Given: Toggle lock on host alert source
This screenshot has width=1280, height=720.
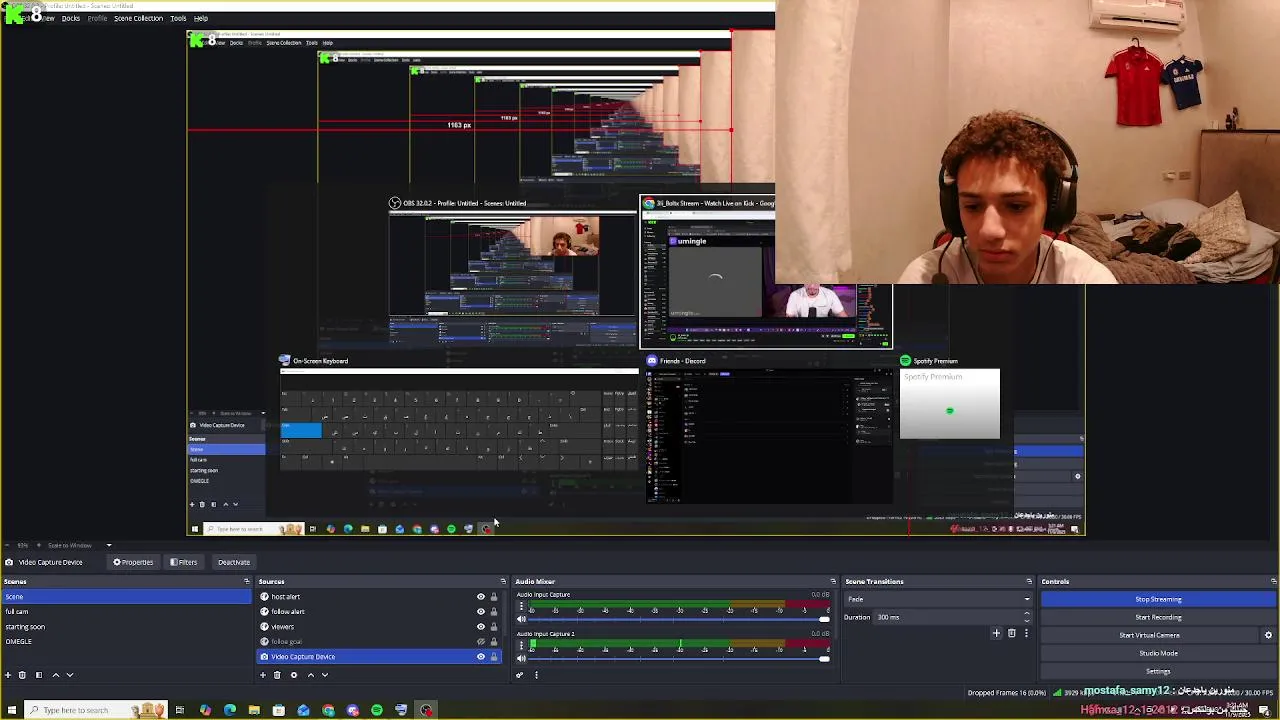Looking at the screenshot, I should tap(494, 597).
